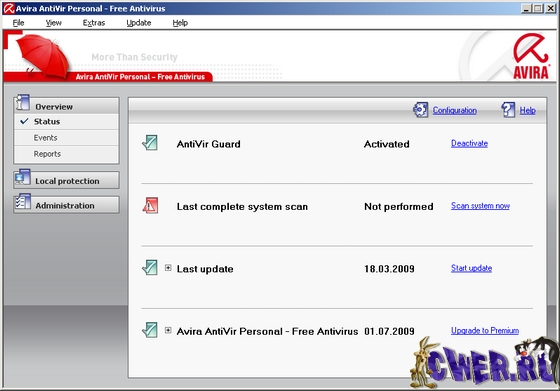This screenshot has height=391, width=560.
Task: Open the Configuration link
Action: [455, 110]
